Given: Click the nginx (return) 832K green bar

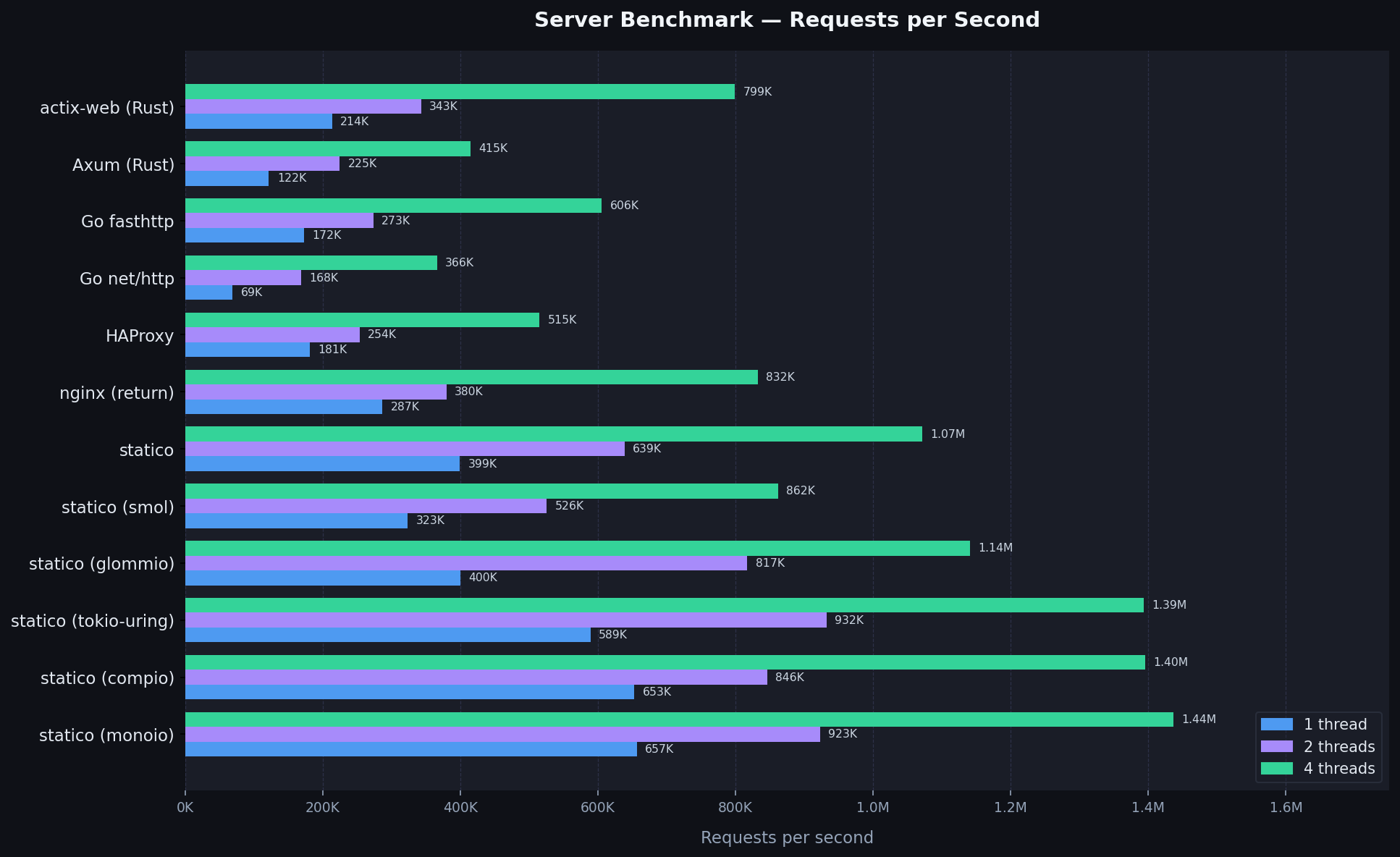Looking at the screenshot, I should [471, 377].
